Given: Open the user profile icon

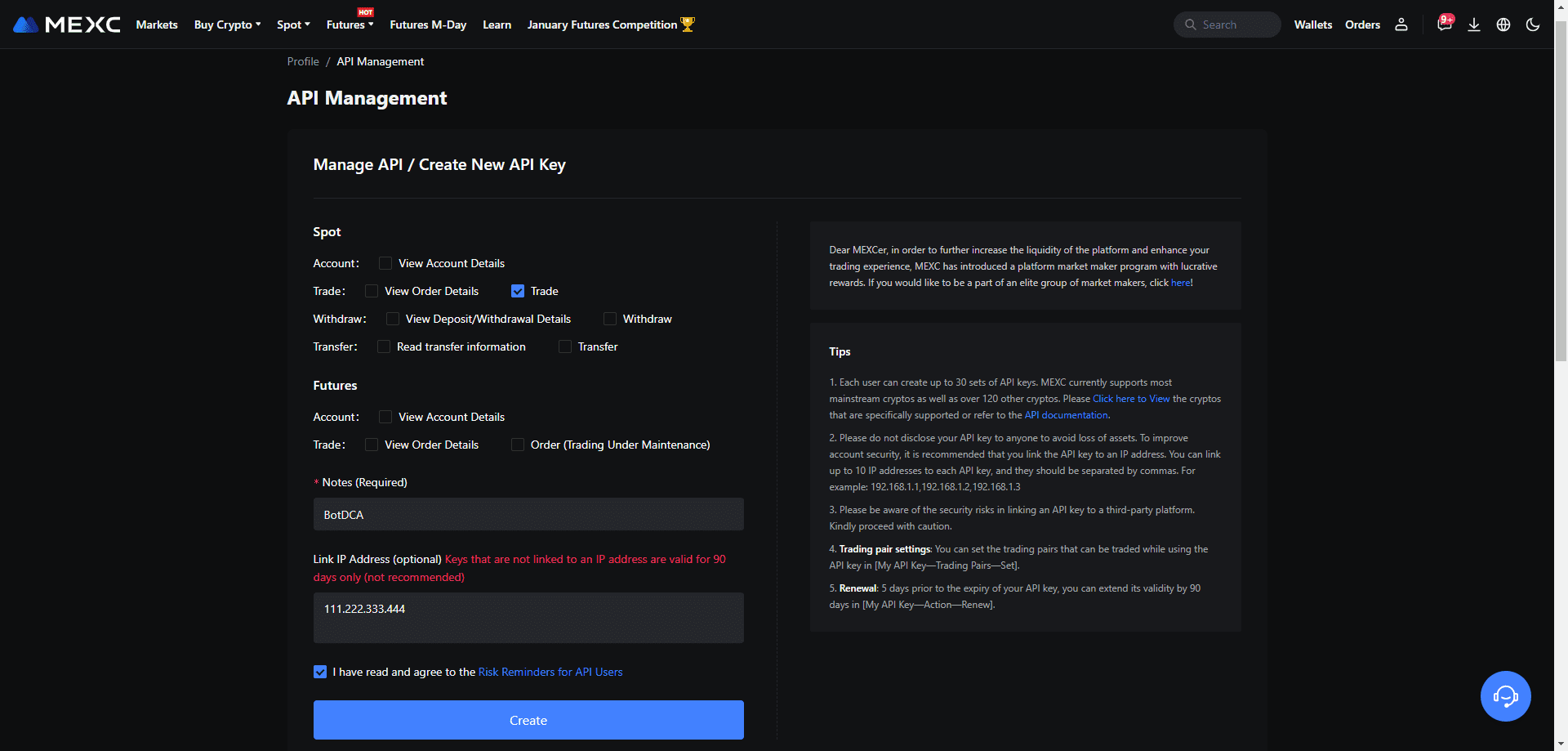Looking at the screenshot, I should [x=1401, y=25].
